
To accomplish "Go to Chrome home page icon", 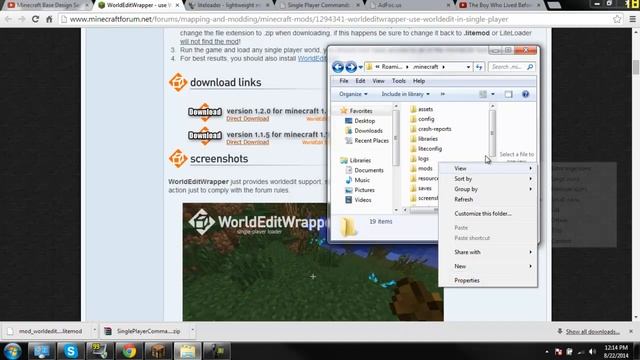I will tap(49, 19).
